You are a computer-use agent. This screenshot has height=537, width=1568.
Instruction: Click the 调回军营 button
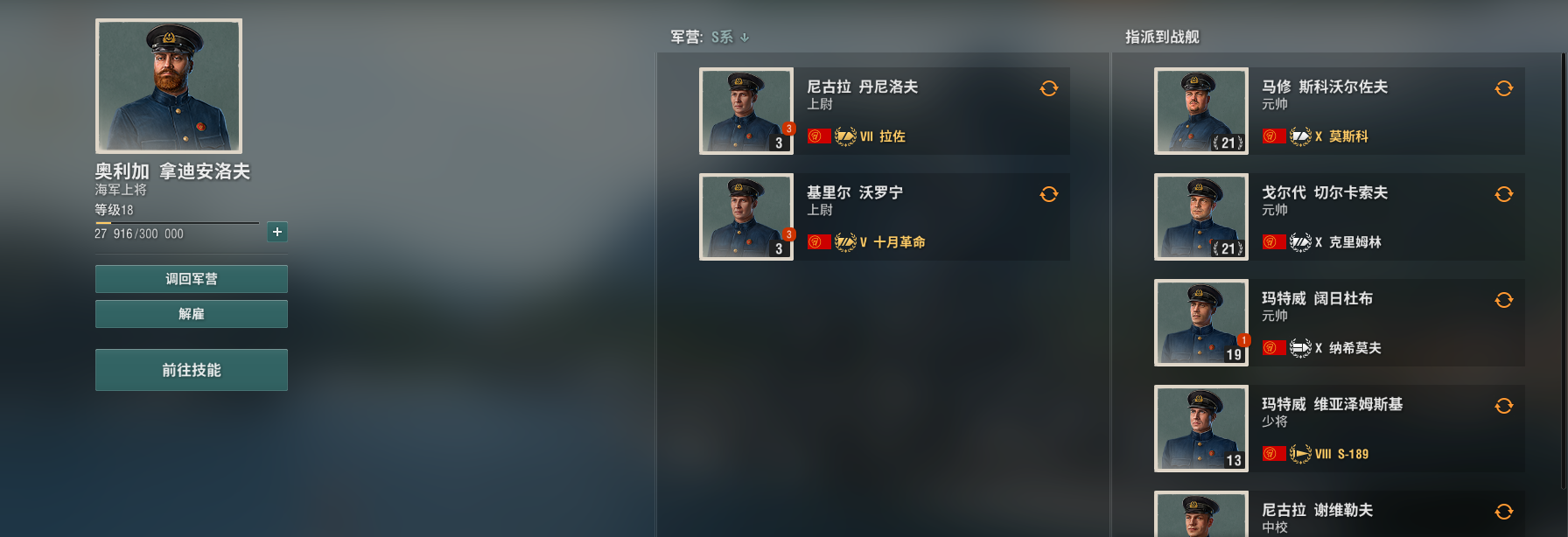(x=192, y=279)
